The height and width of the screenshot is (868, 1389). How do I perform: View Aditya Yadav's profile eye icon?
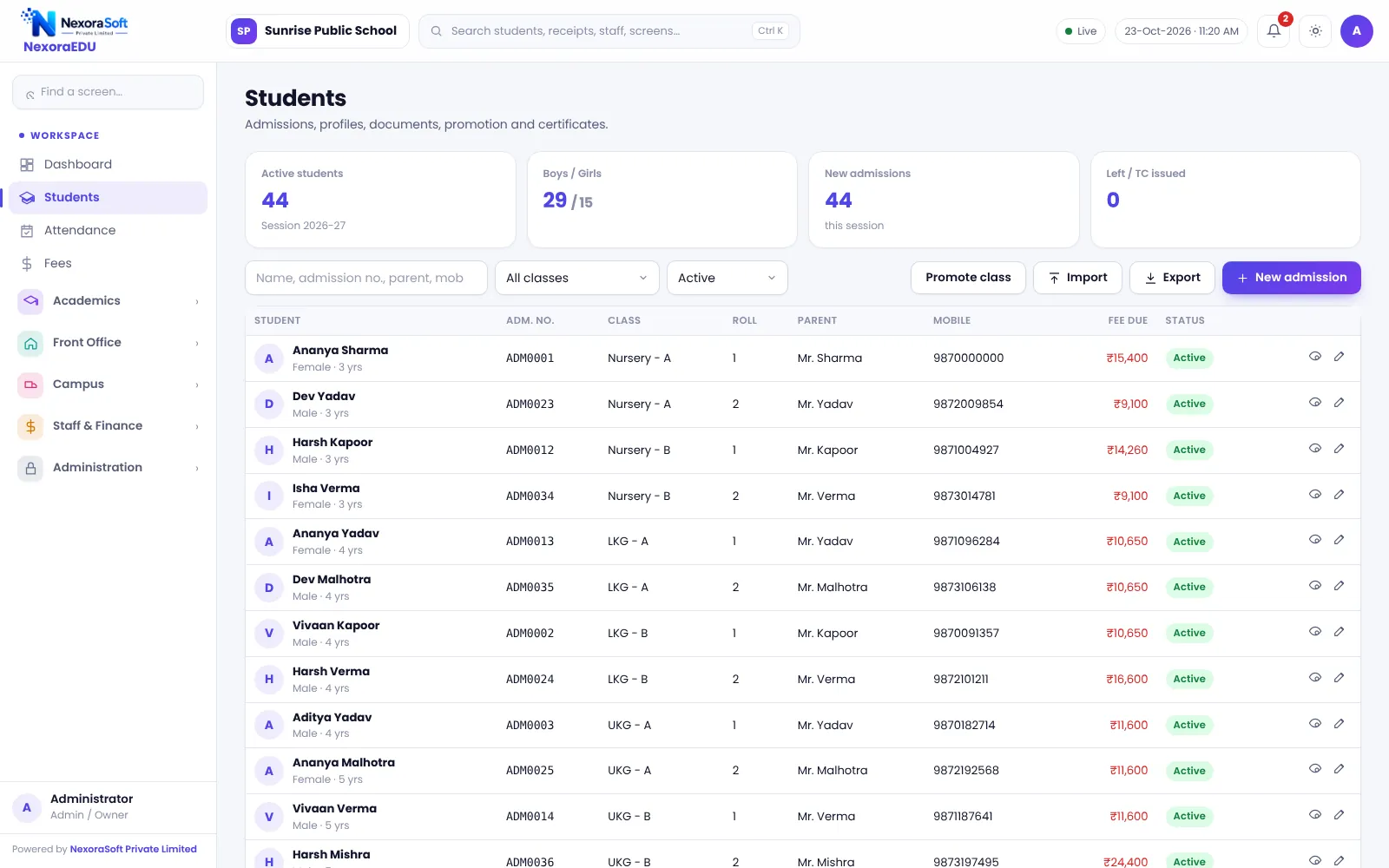tap(1315, 724)
